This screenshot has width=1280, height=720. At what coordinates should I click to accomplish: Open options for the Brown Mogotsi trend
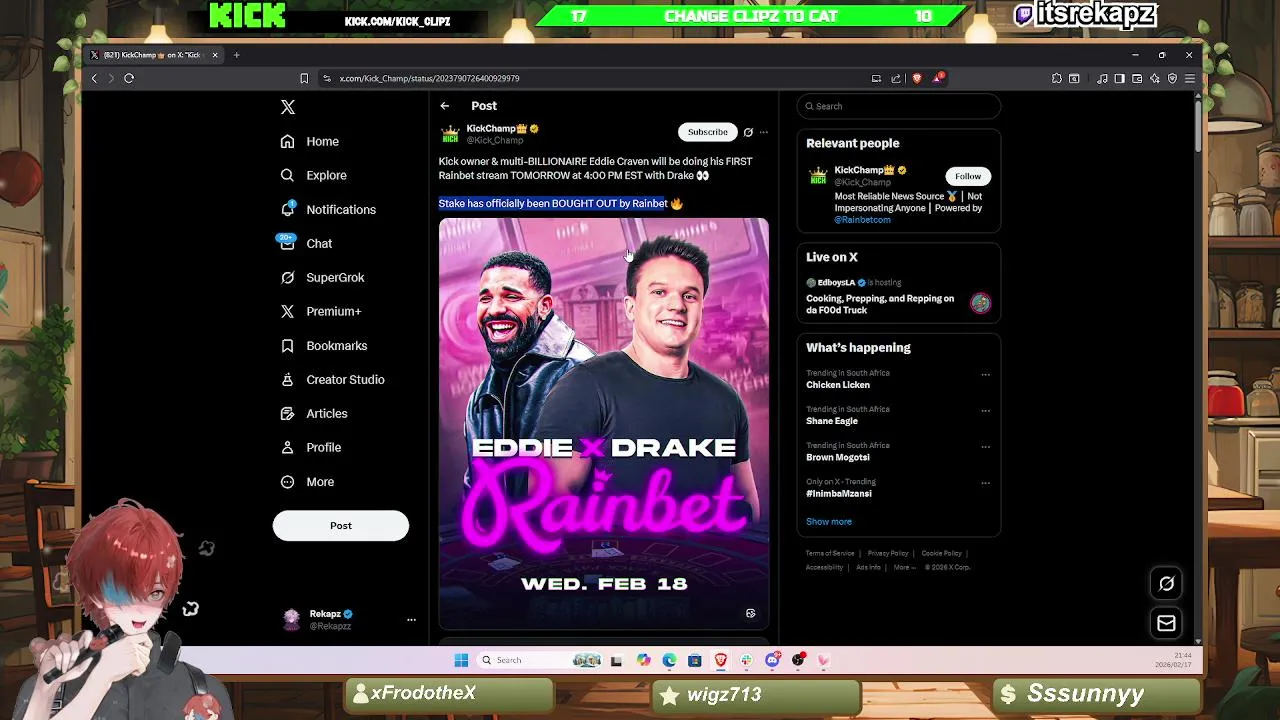[x=986, y=447]
